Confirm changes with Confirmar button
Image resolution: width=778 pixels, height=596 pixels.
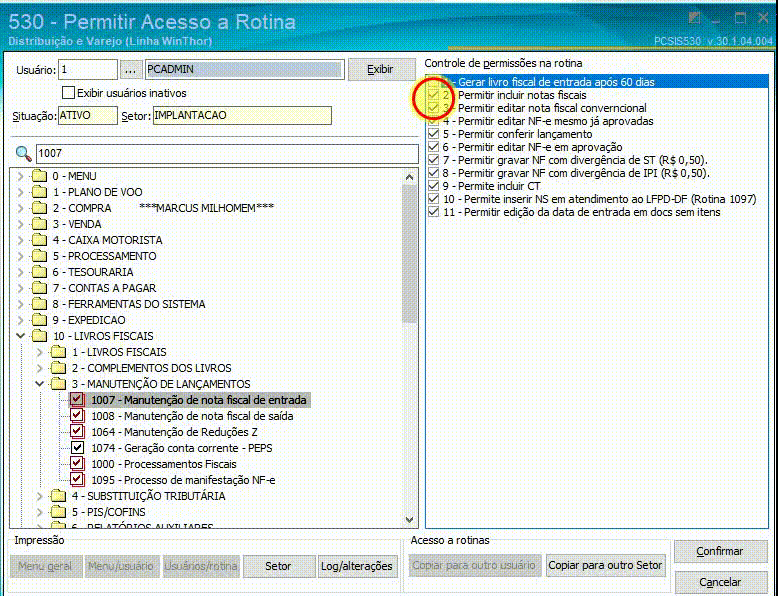720,551
